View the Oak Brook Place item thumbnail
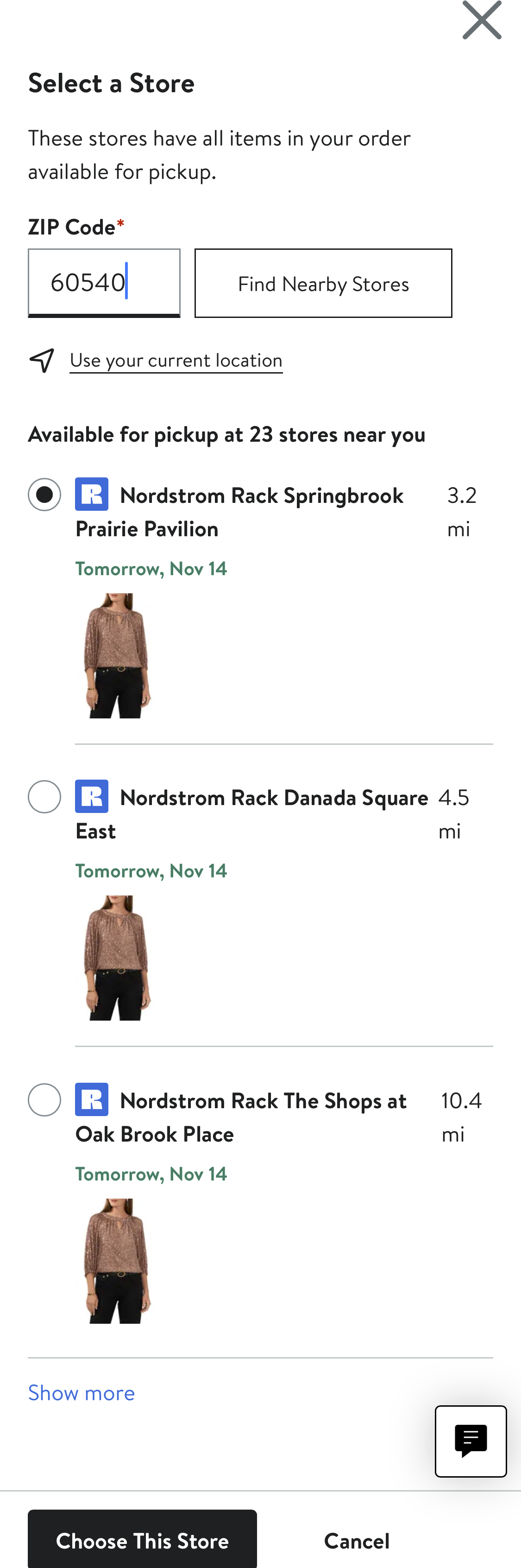The width and height of the screenshot is (521, 1568). click(117, 1261)
